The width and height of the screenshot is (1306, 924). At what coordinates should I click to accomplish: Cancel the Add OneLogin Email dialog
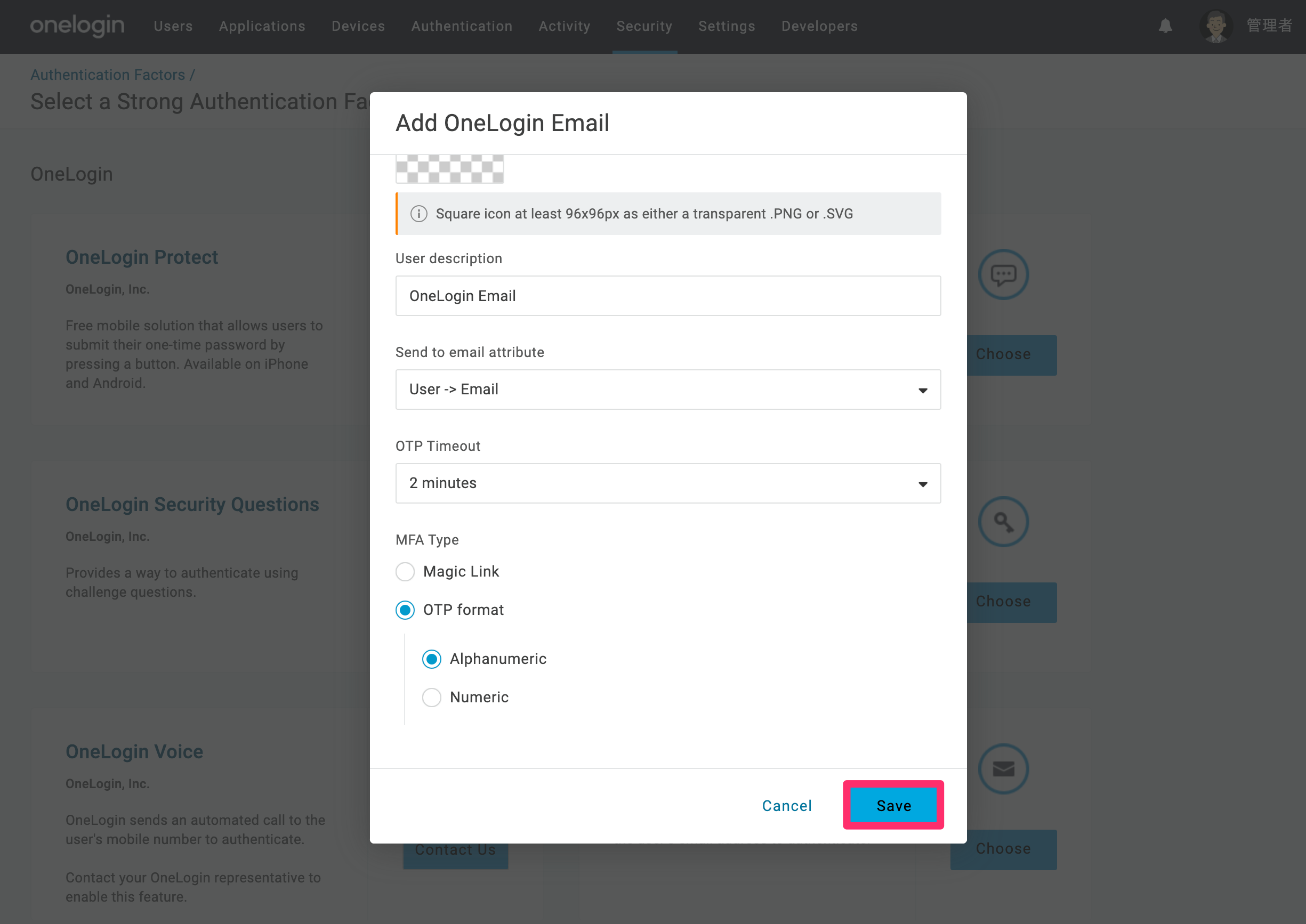click(787, 806)
